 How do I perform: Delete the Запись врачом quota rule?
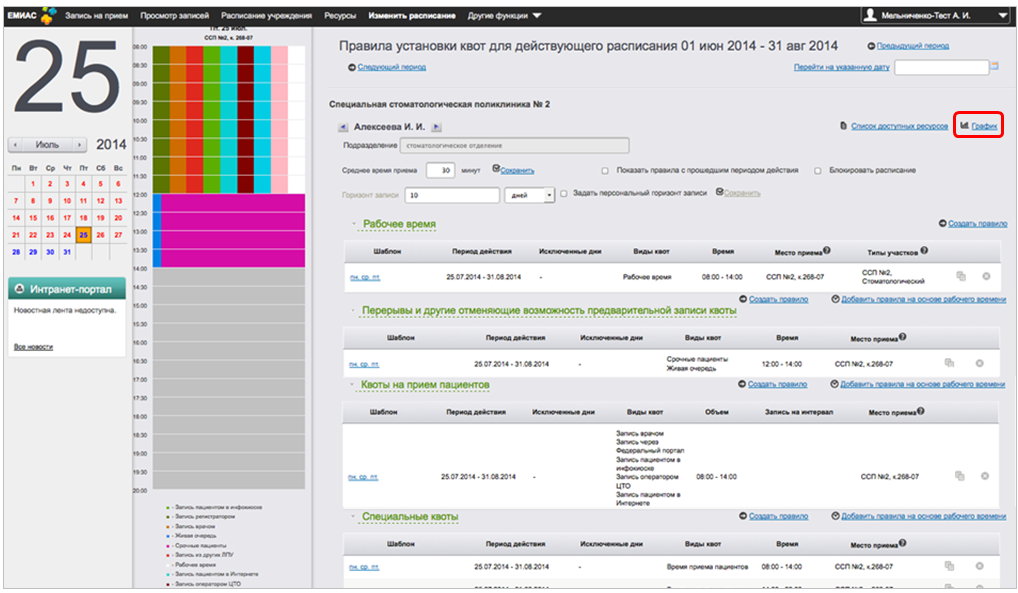(x=985, y=476)
